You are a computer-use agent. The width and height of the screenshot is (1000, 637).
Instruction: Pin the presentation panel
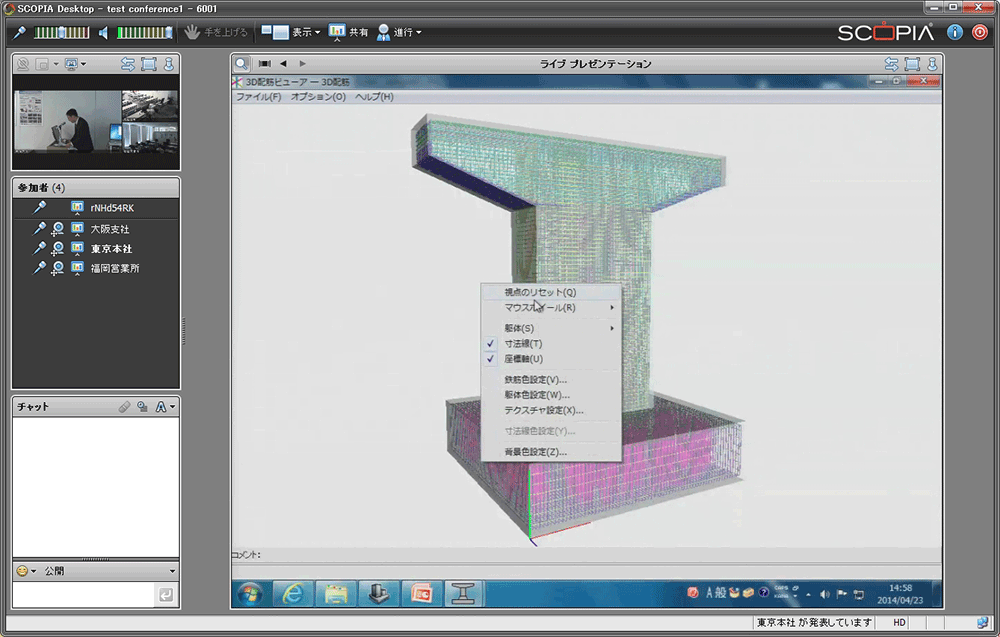click(x=932, y=64)
